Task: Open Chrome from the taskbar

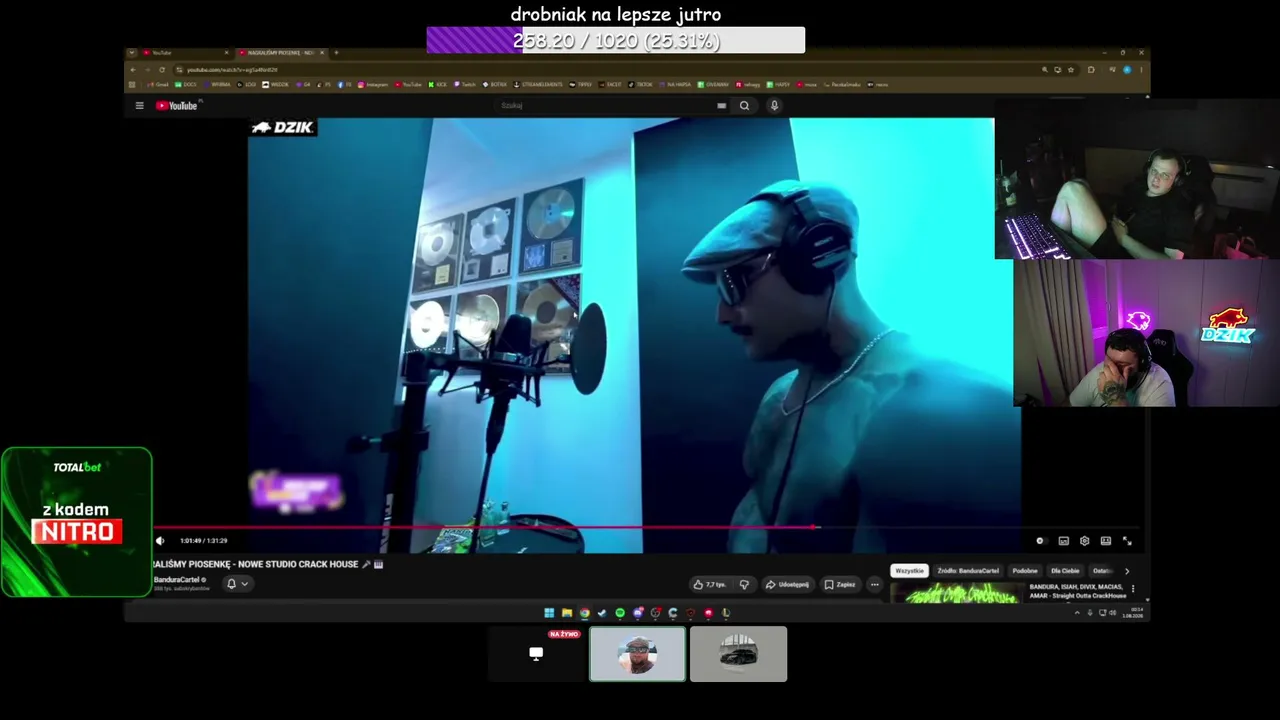Action: 584,613
